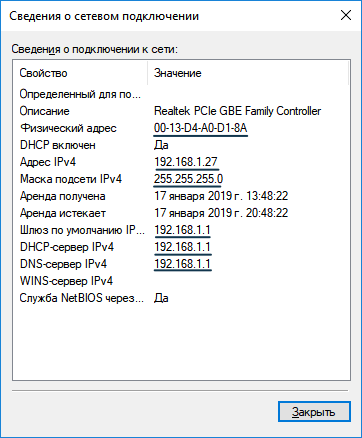The width and height of the screenshot is (362, 438).
Task: Close the dialog with the X button
Action: pyautogui.click(x=346, y=15)
